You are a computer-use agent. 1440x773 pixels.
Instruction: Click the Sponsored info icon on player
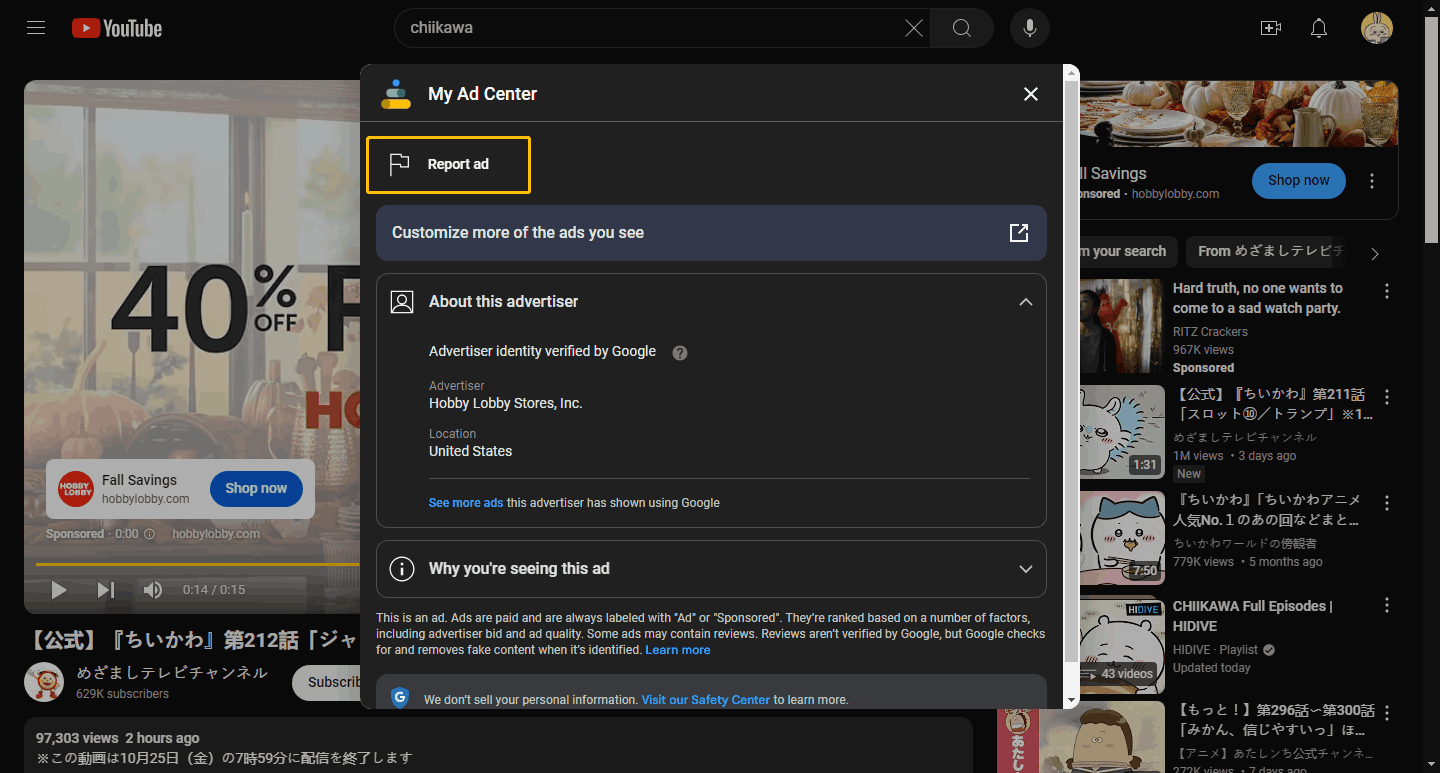pyautogui.click(x=150, y=534)
